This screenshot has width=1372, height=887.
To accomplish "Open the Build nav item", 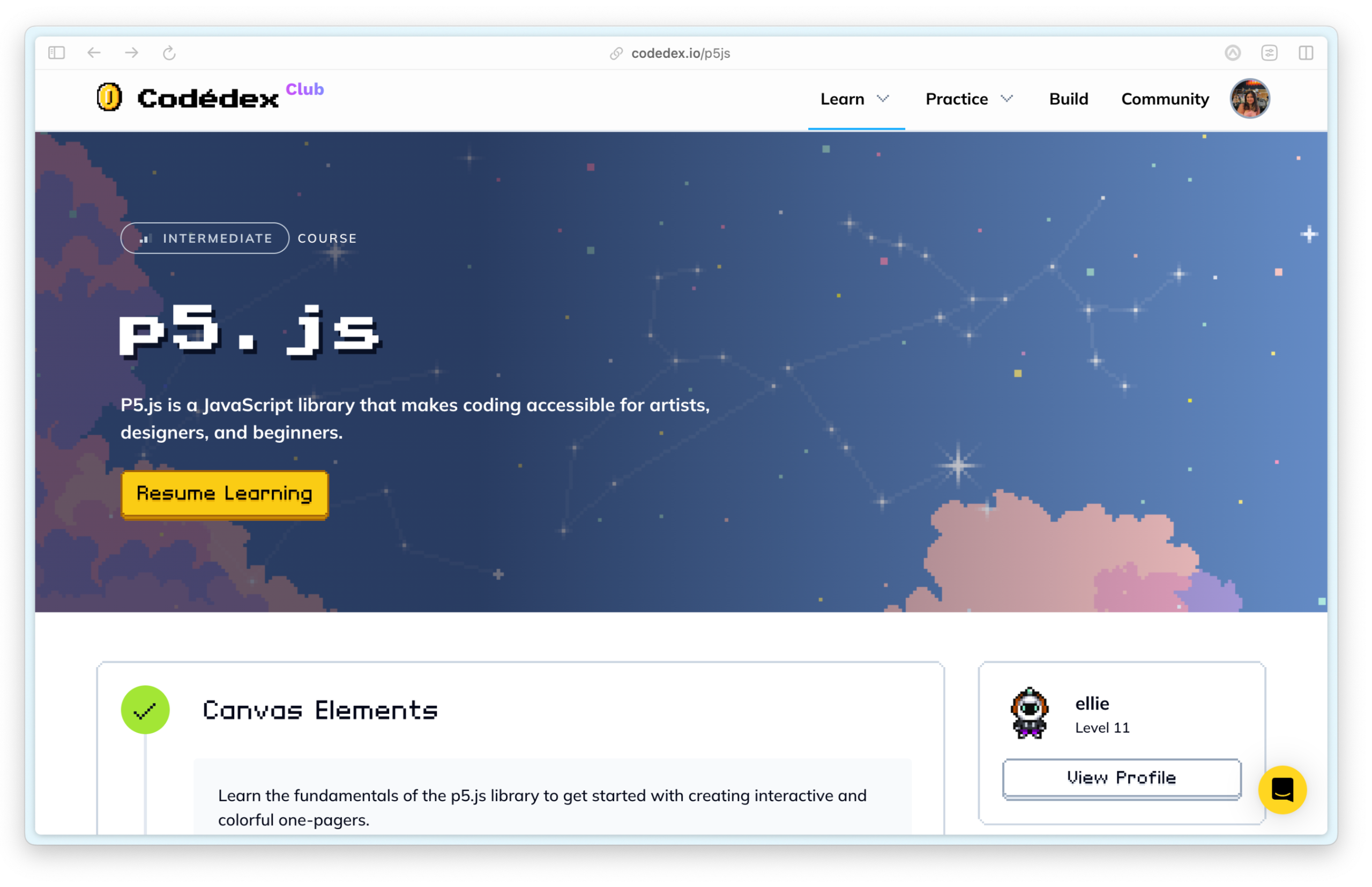I will tap(1068, 99).
